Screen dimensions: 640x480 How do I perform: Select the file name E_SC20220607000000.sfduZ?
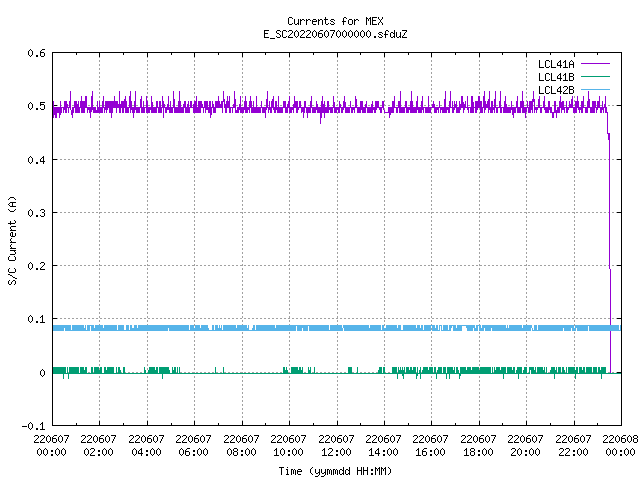335,34
